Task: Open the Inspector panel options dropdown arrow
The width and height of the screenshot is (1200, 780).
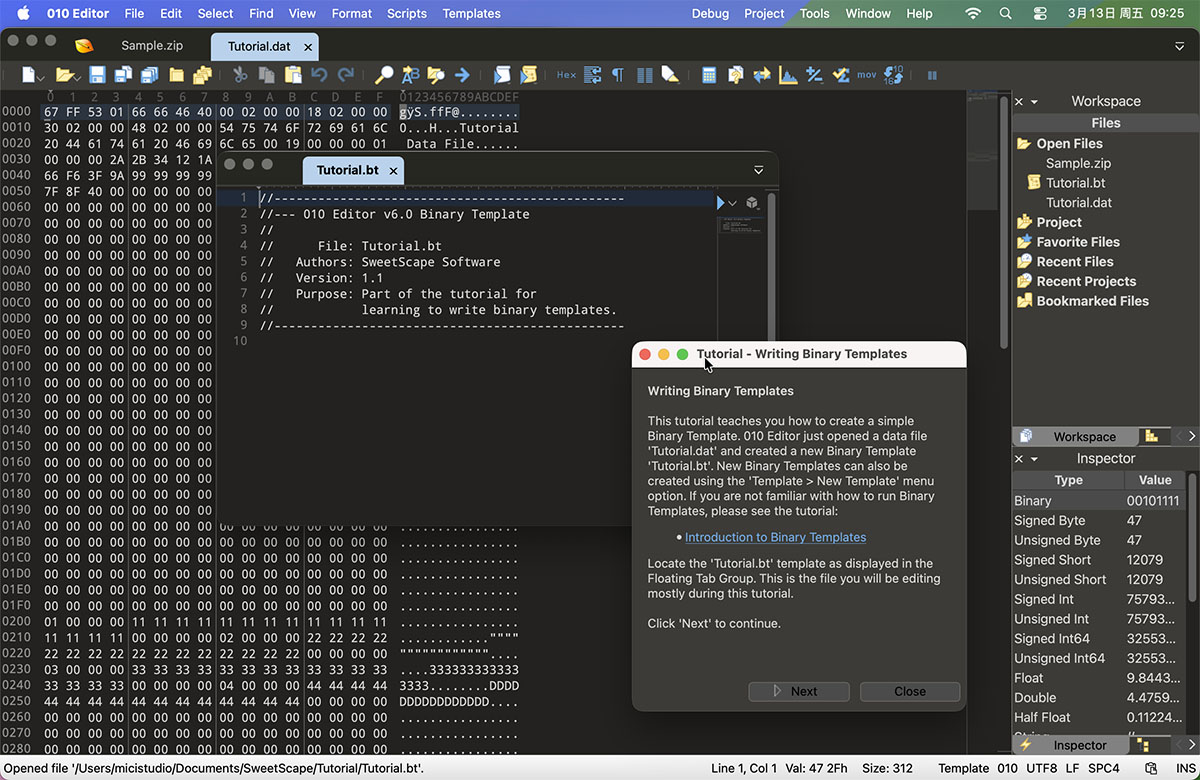Action: (x=1034, y=459)
